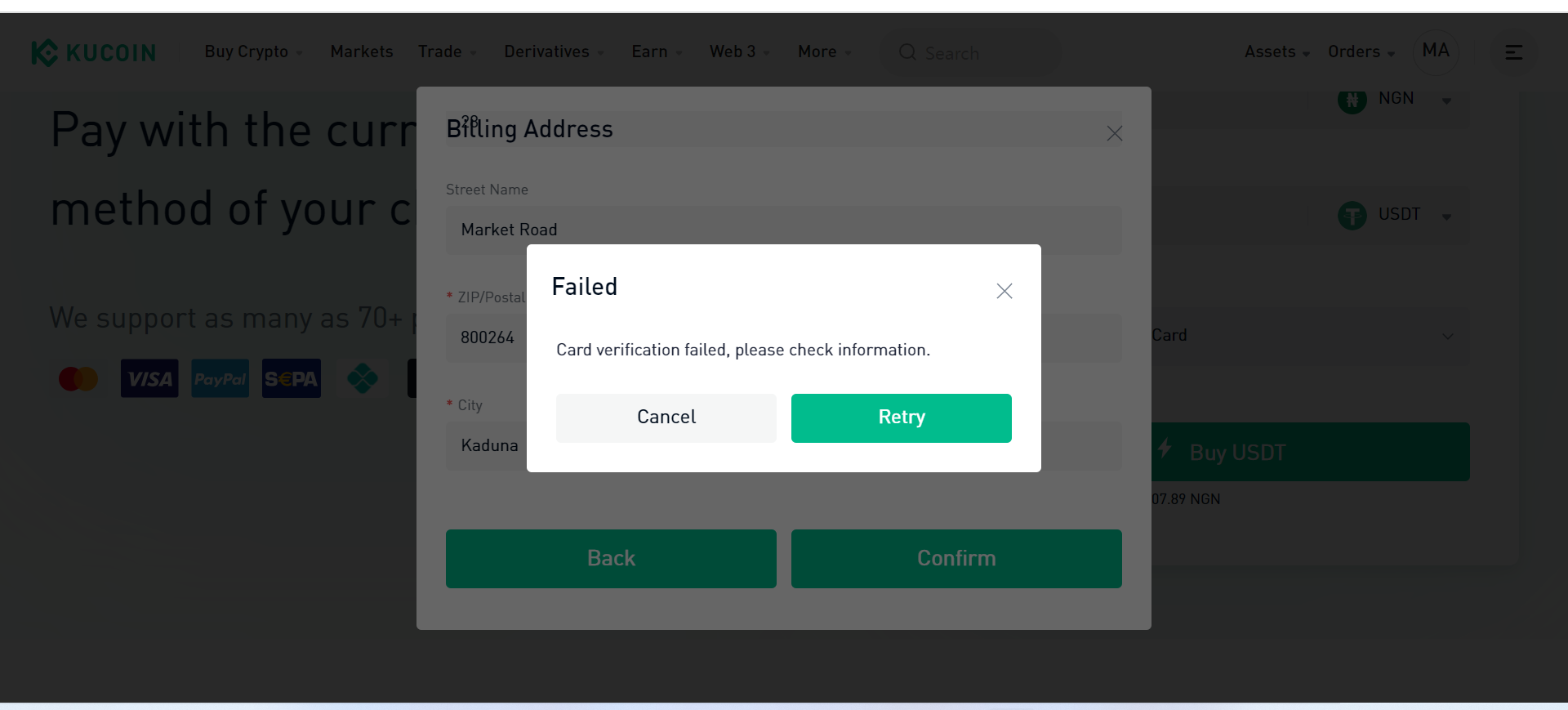This screenshot has width=1568, height=710.
Task: Click the Buy USDT button
Action: click(1310, 452)
